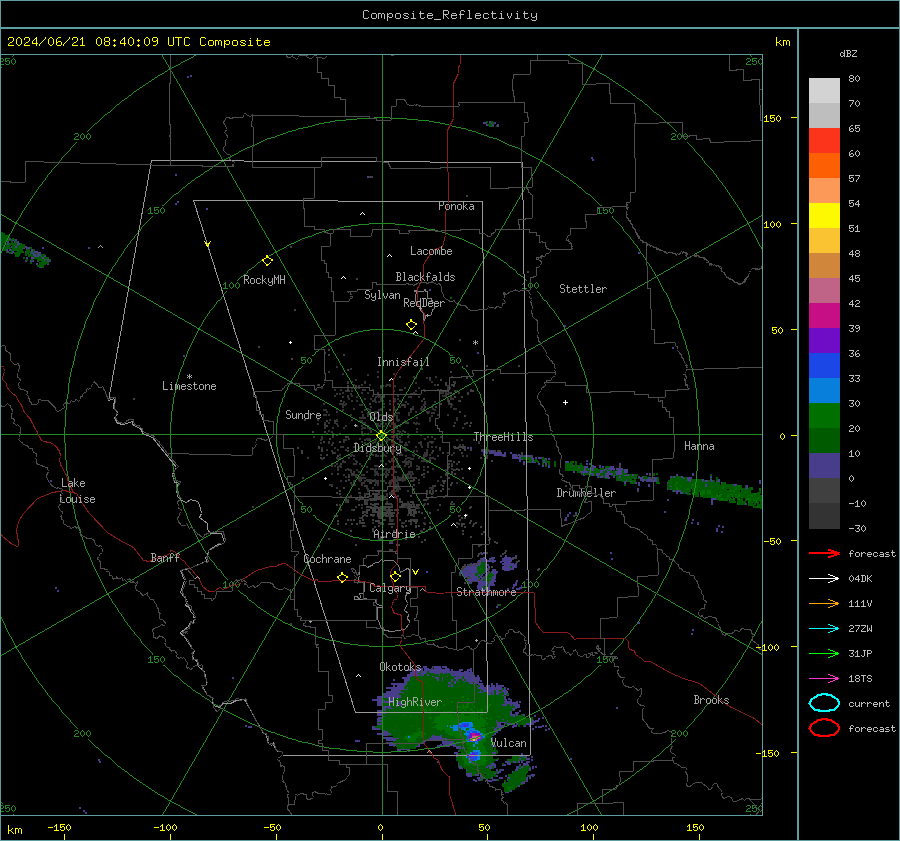Viewport: 900px width, 841px height.
Task: Click the Stettler city label
Action: 583,289
